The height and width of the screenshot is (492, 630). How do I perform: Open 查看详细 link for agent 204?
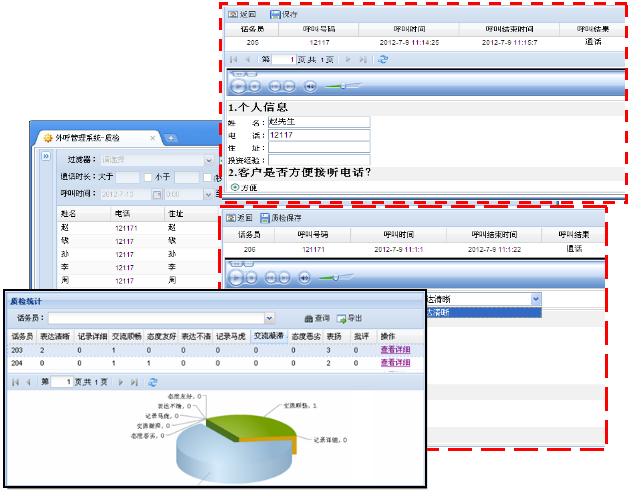pos(395,363)
